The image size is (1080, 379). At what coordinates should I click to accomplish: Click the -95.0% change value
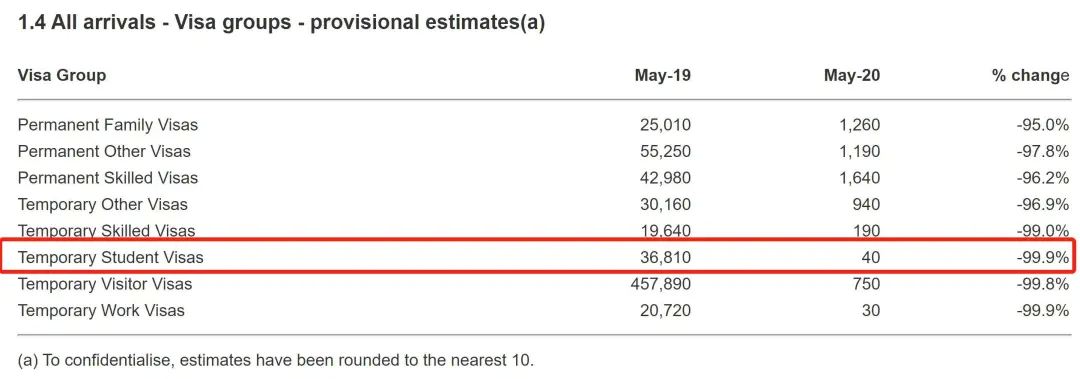(1042, 125)
